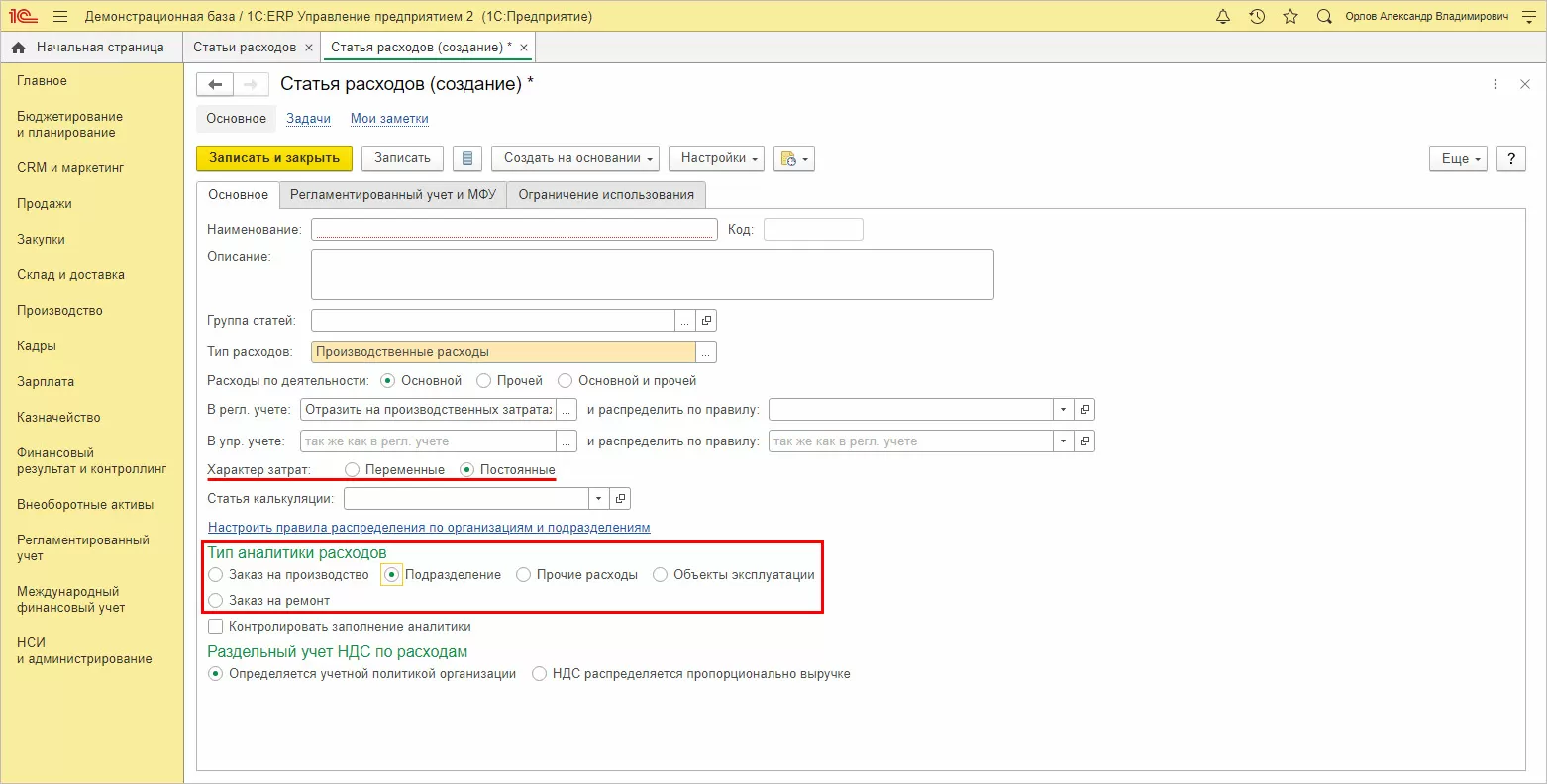Switch to Регламентированный учет и МФУ tab
The image size is (1547, 784).
[x=393, y=195]
